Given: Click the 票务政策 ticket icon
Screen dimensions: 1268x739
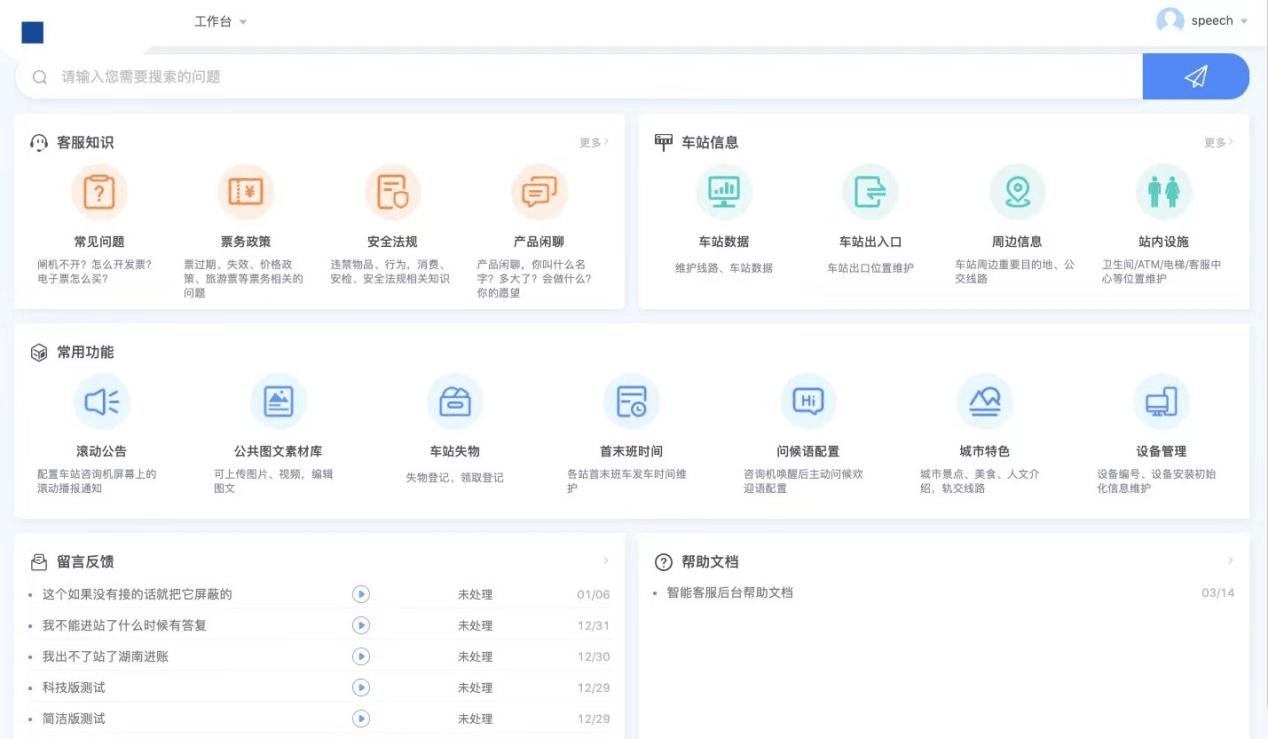Looking at the screenshot, I should pyautogui.click(x=245, y=192).
